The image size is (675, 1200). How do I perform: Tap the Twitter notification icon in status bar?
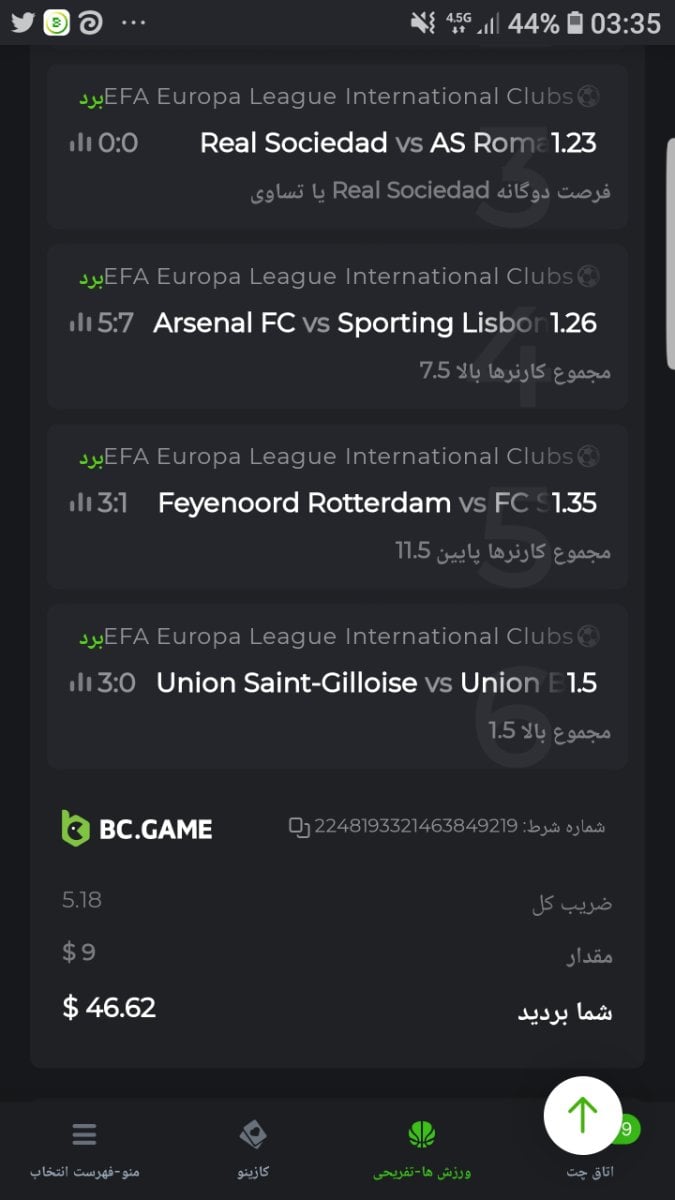coord(22,22)
